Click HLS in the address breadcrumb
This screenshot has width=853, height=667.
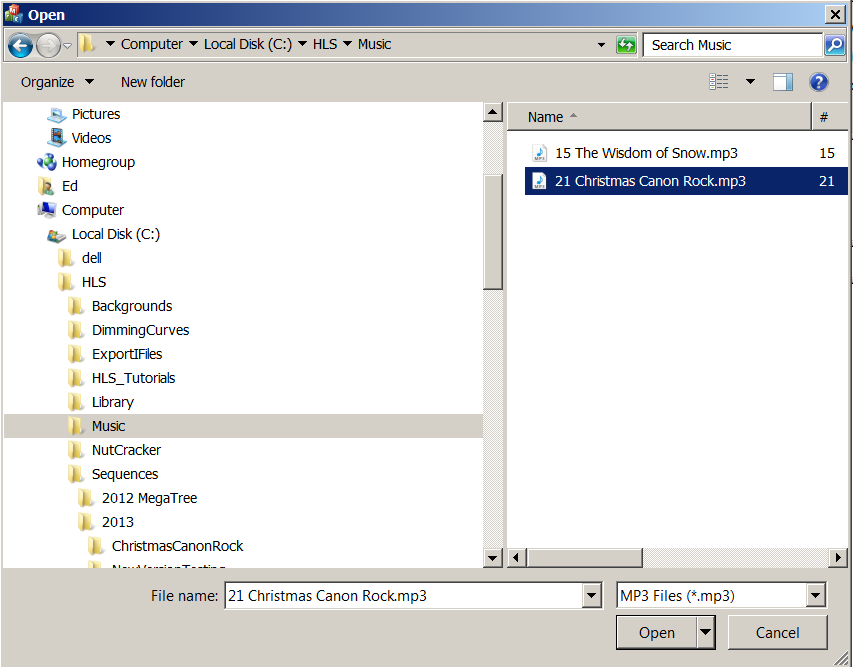[x=325, y=44]
